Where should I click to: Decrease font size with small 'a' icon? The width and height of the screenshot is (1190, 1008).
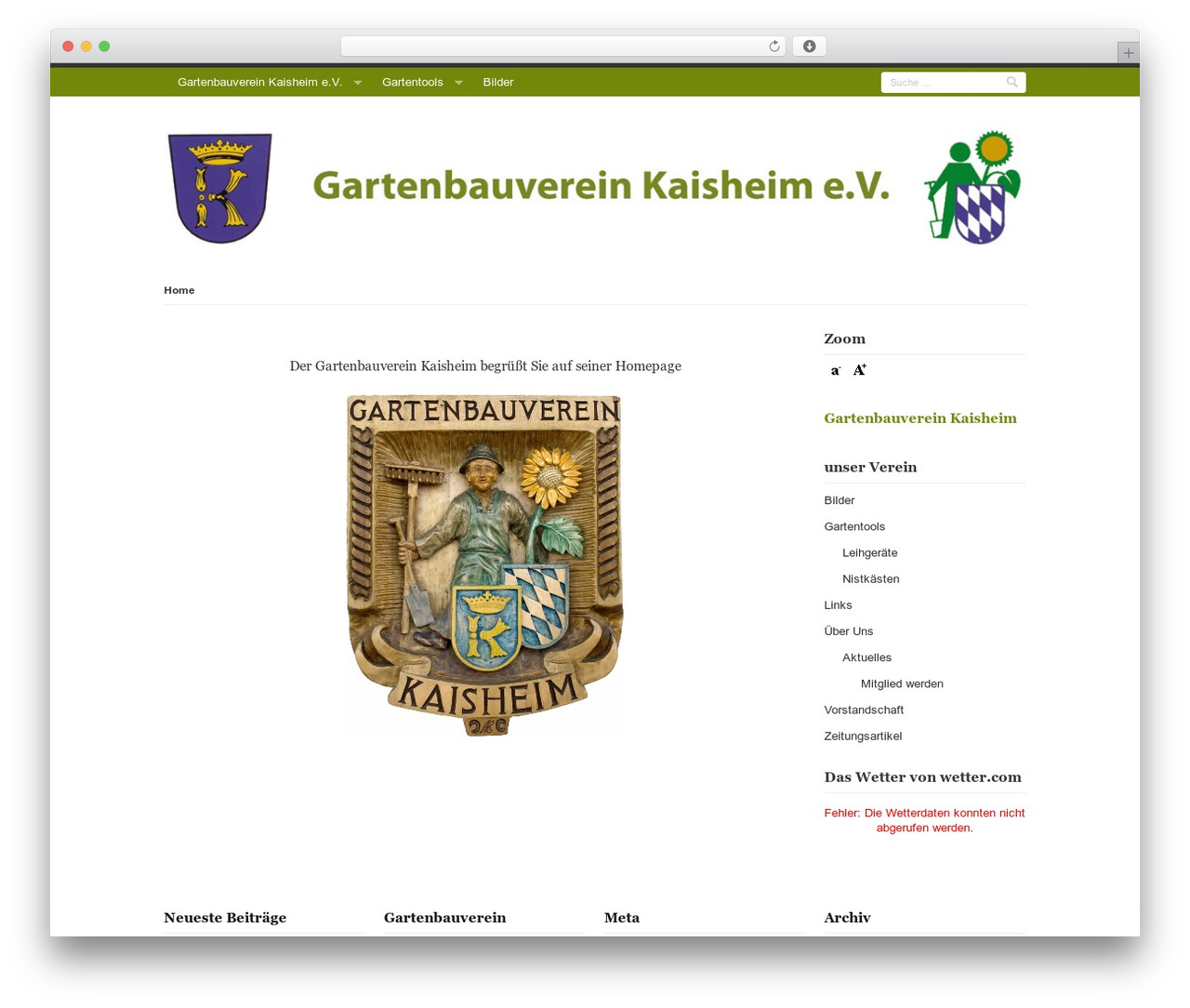pos(835,370)
